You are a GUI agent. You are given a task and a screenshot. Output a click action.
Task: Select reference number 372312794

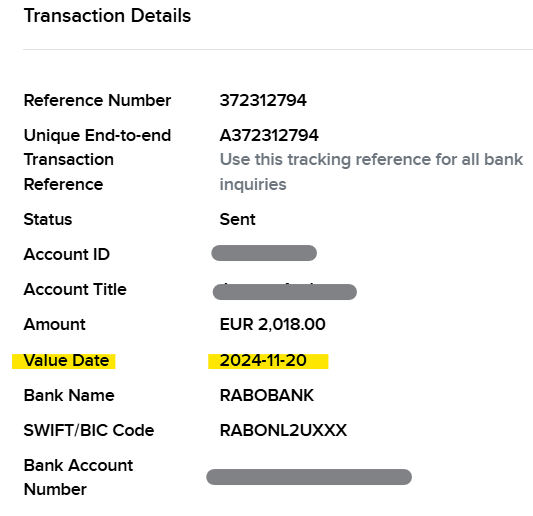[x=263, y=101]
